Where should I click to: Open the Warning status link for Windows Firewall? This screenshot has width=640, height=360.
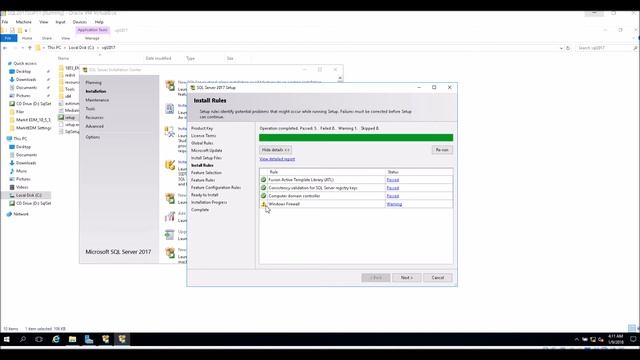394,204
